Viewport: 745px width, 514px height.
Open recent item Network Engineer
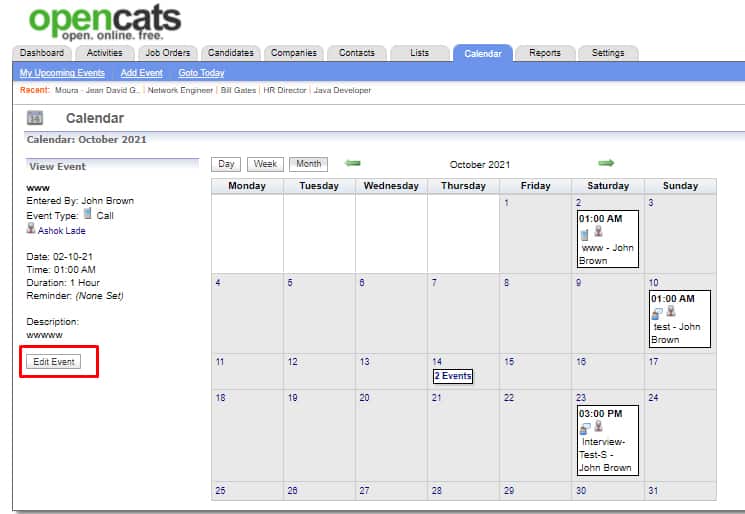180,90
